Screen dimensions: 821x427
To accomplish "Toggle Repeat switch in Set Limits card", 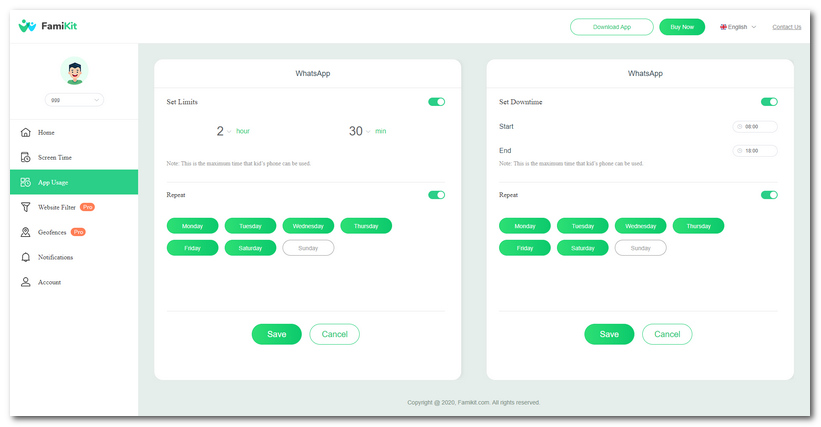I will [437, 195].
